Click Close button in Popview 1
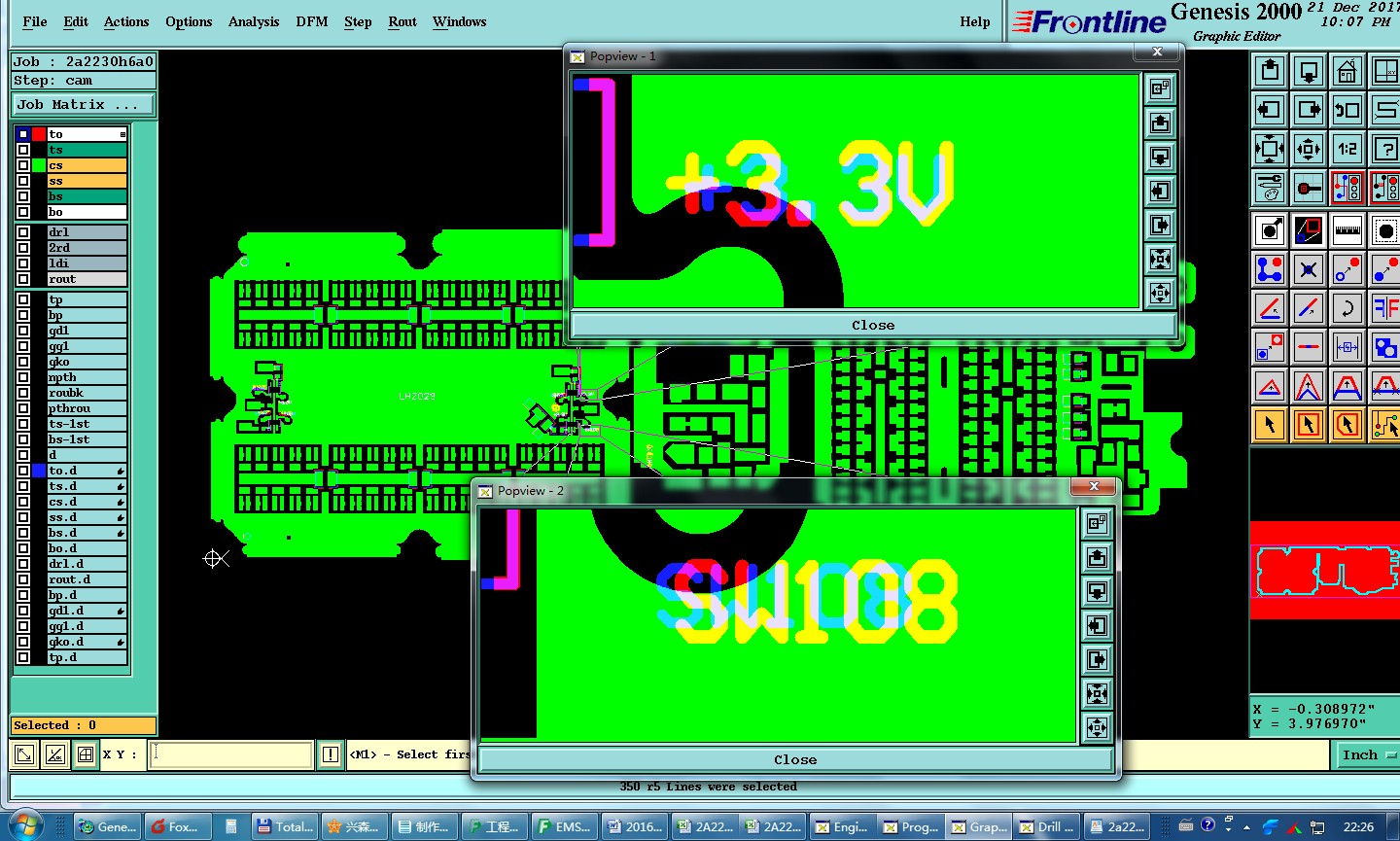This screenshot has width=1400, height=841. 873,325
